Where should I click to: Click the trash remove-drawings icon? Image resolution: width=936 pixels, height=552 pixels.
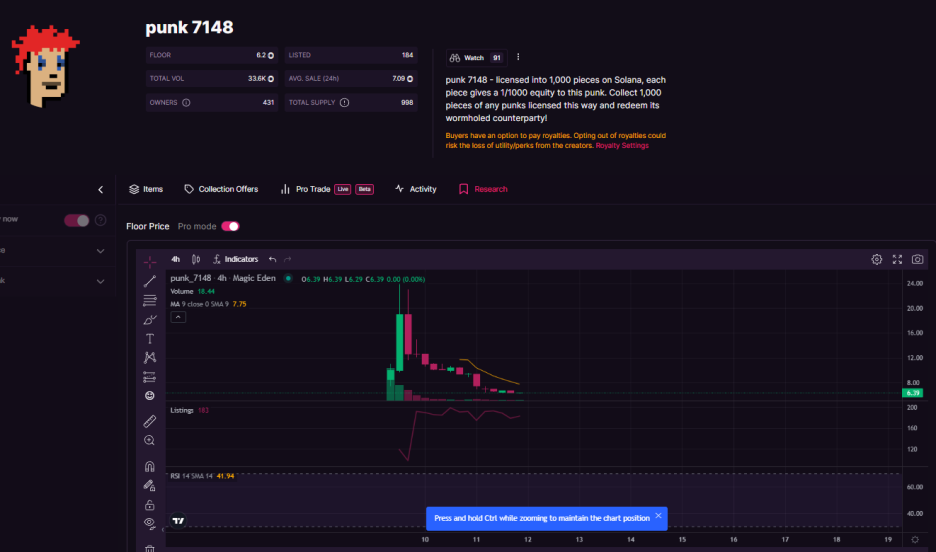click(150, 548)
